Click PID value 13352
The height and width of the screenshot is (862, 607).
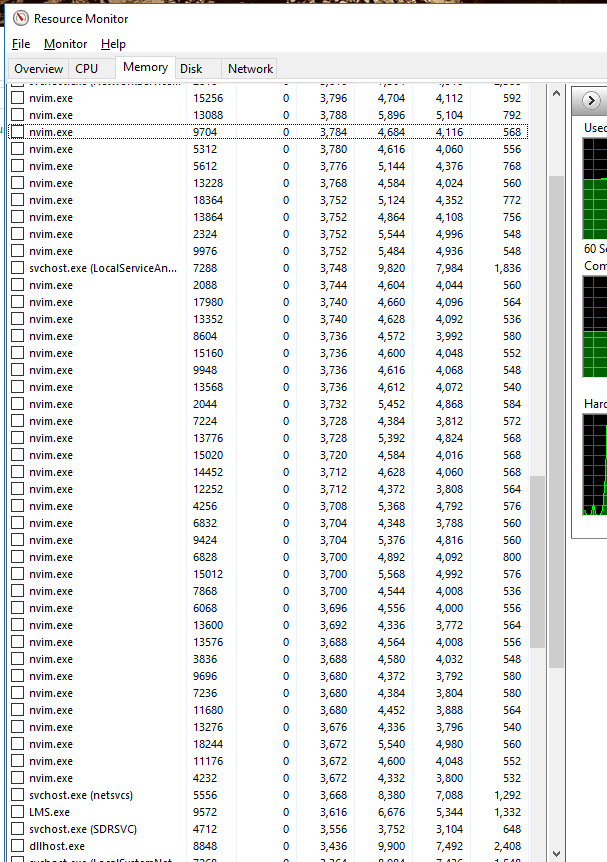coord(208,319)
